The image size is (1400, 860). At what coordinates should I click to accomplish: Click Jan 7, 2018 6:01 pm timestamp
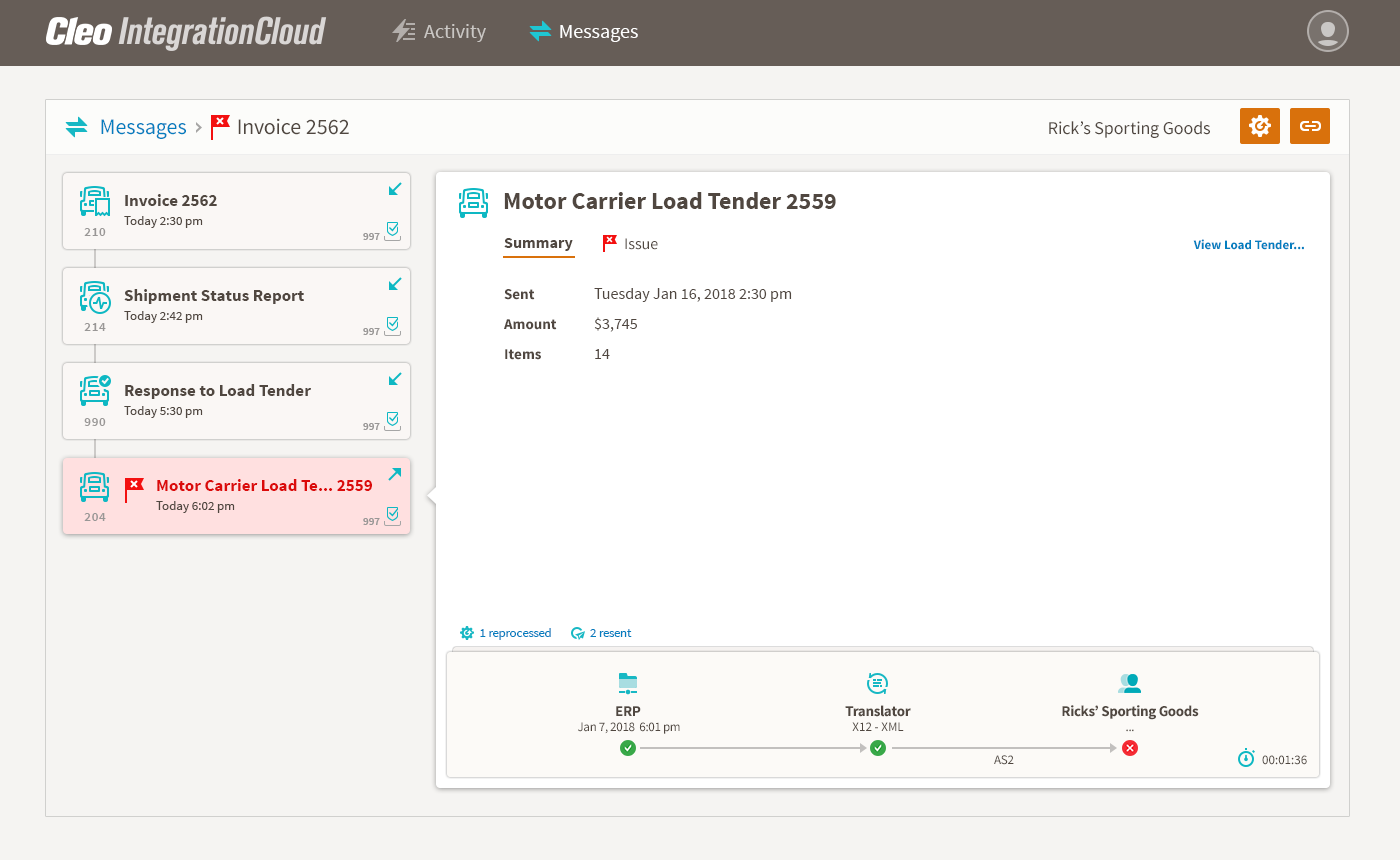629,727
